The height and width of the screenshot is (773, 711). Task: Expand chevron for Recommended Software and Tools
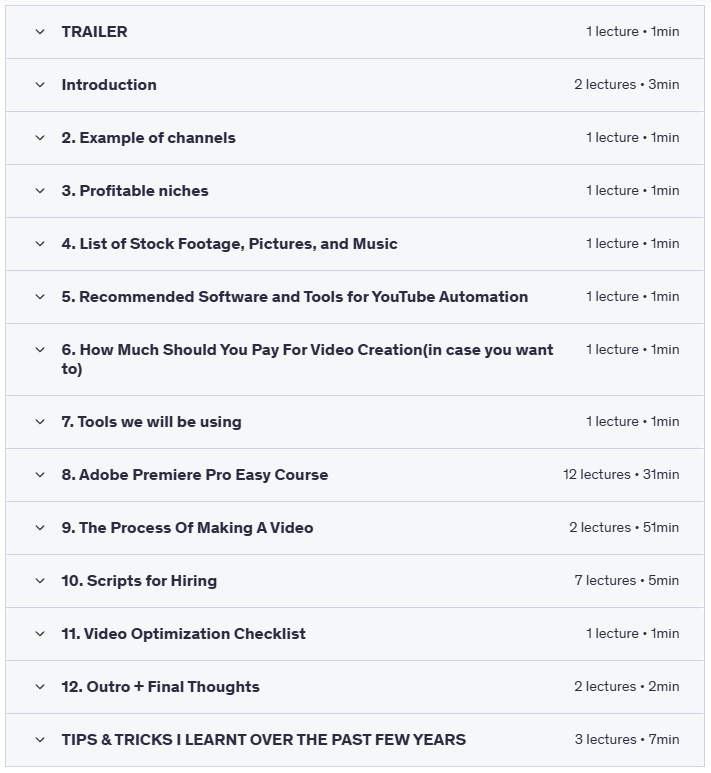pyautogui.click(x=40, y=297)
